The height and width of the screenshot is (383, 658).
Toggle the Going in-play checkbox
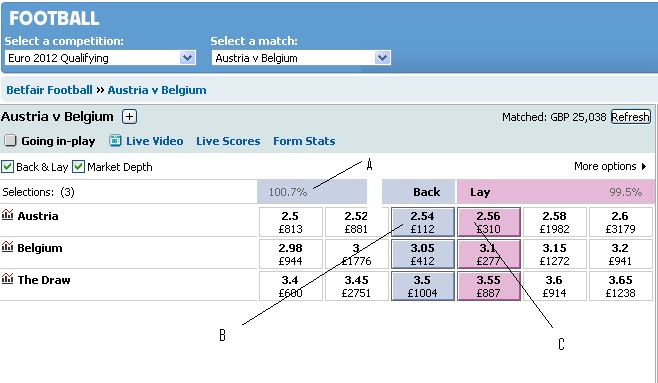(10, 141)
